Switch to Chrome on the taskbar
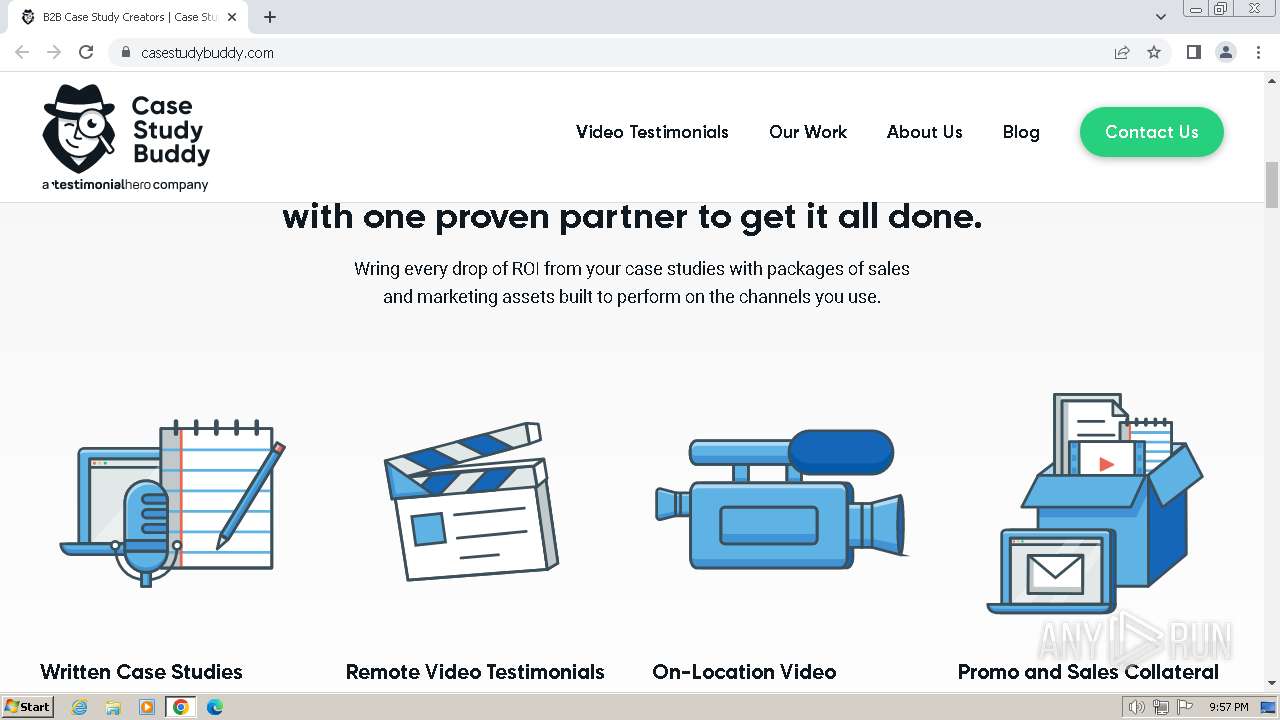 click(181, 707)
